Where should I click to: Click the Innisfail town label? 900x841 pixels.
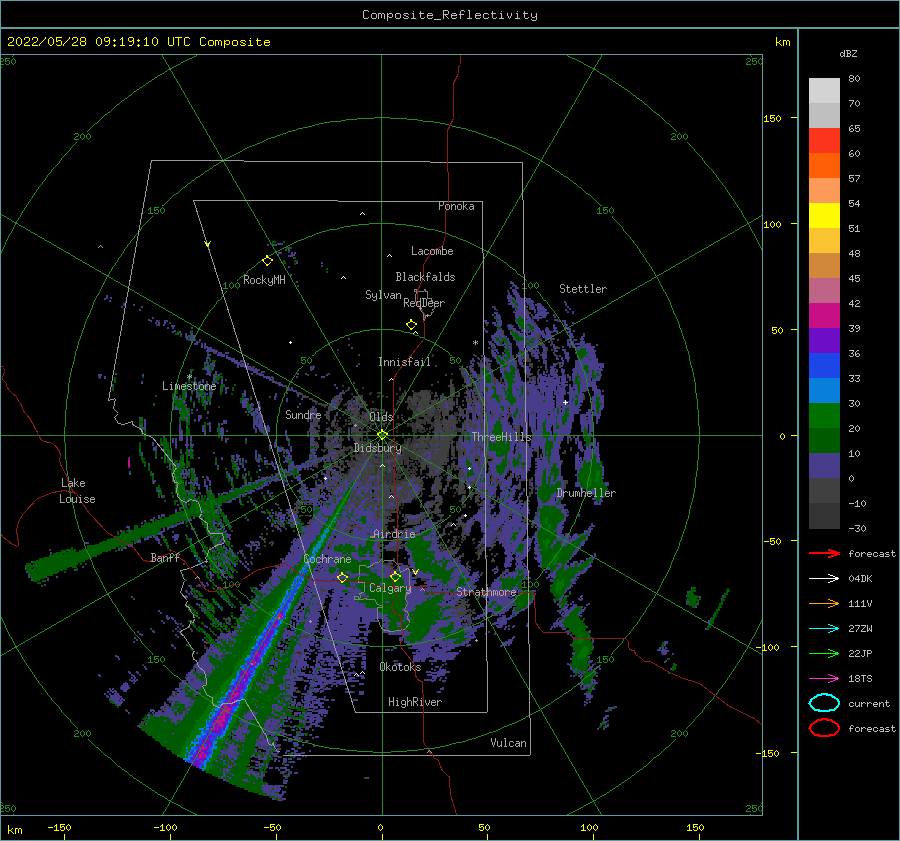coord(404,362)
